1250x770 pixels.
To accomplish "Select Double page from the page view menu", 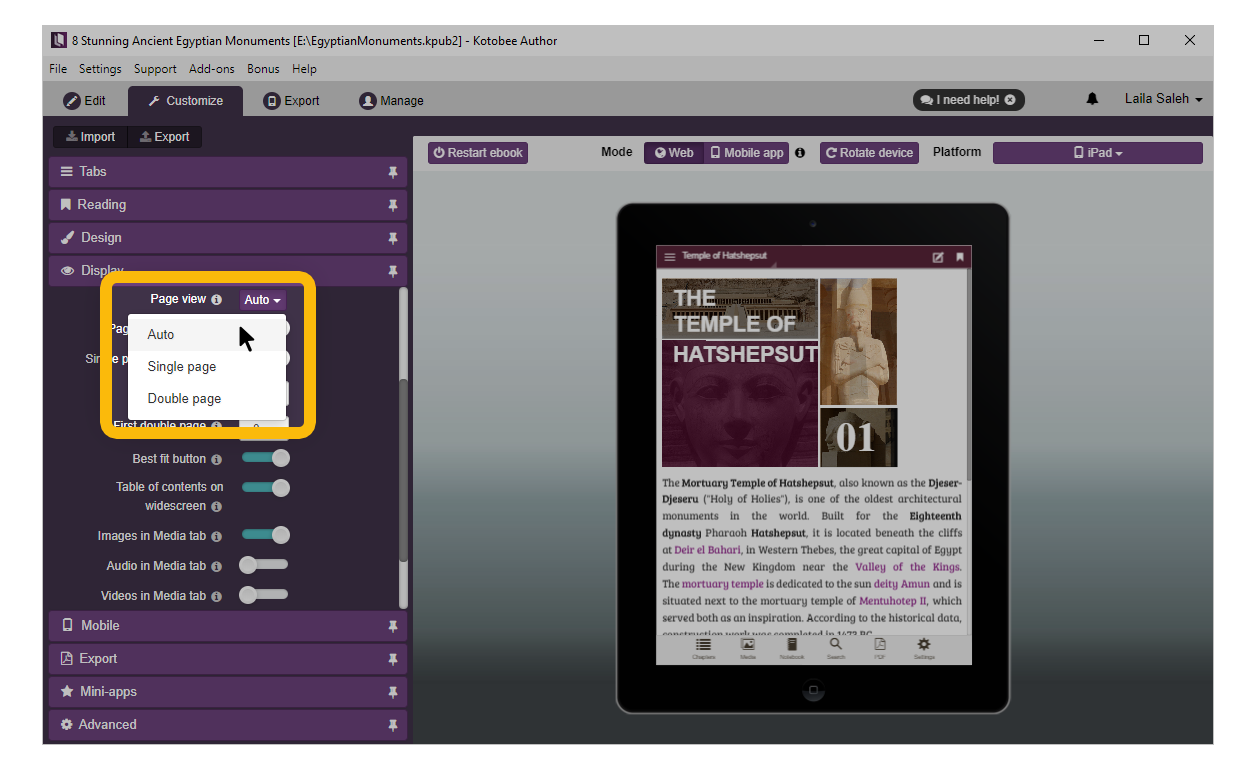I will [x=207, y=399].
